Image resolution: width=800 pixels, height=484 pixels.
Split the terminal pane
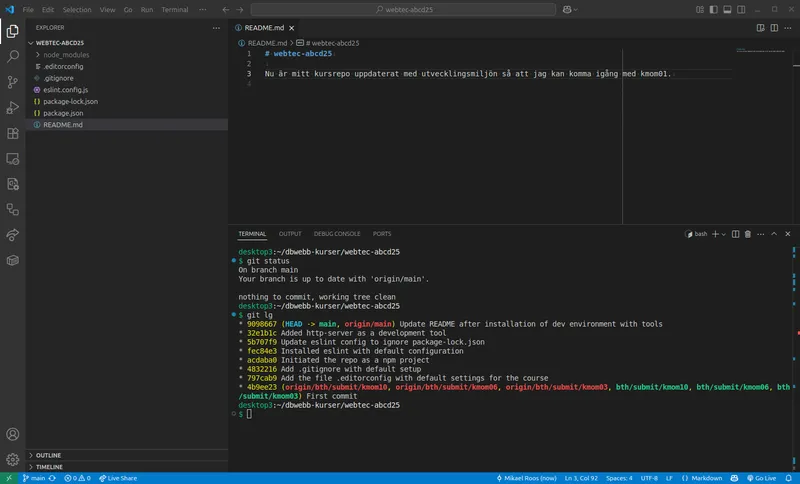tap(735, 234)
